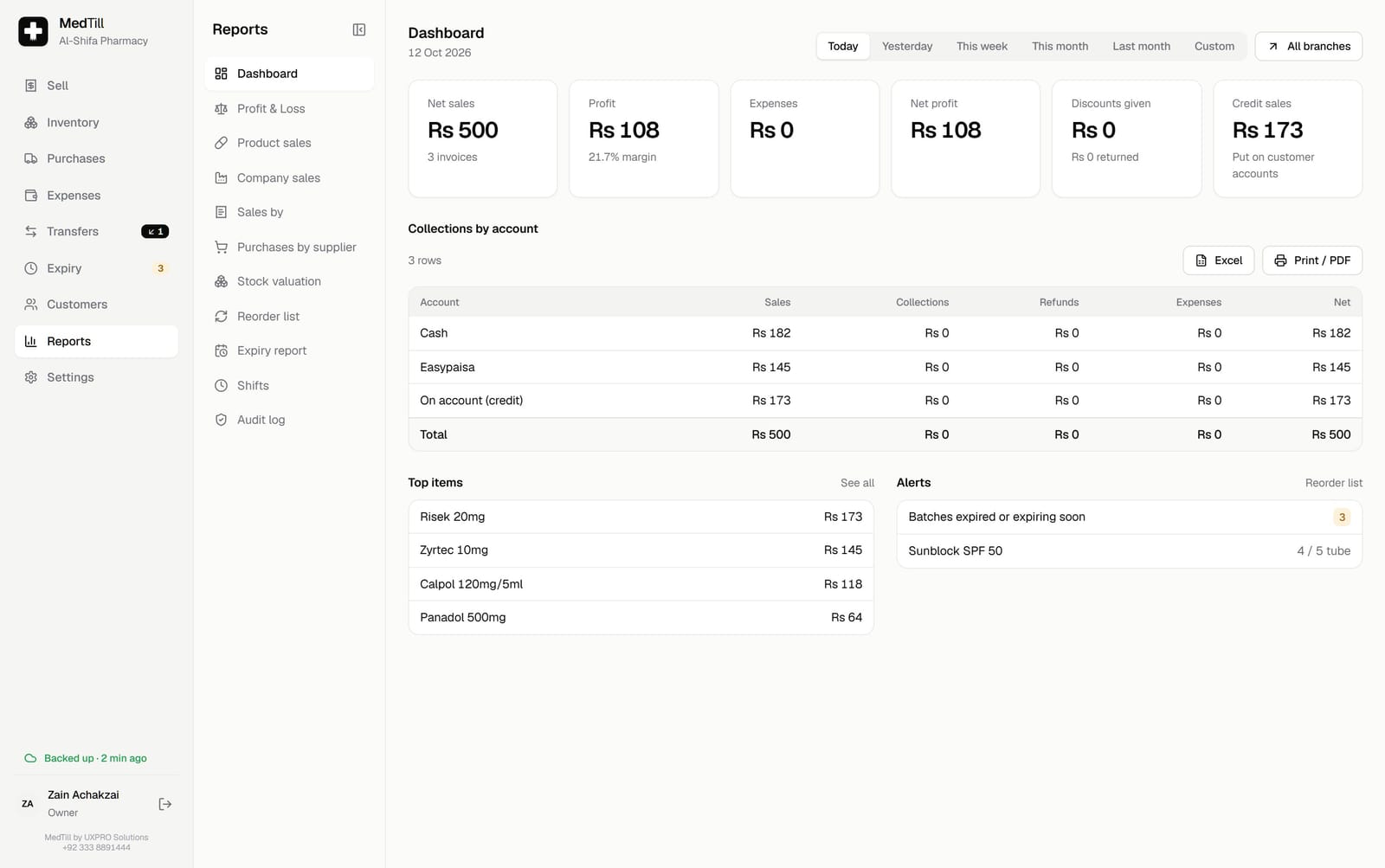The width and height of the screenshot is (1385, 868).
Task: Click the Transfers incoming badge
Action: tap(155, 232)
